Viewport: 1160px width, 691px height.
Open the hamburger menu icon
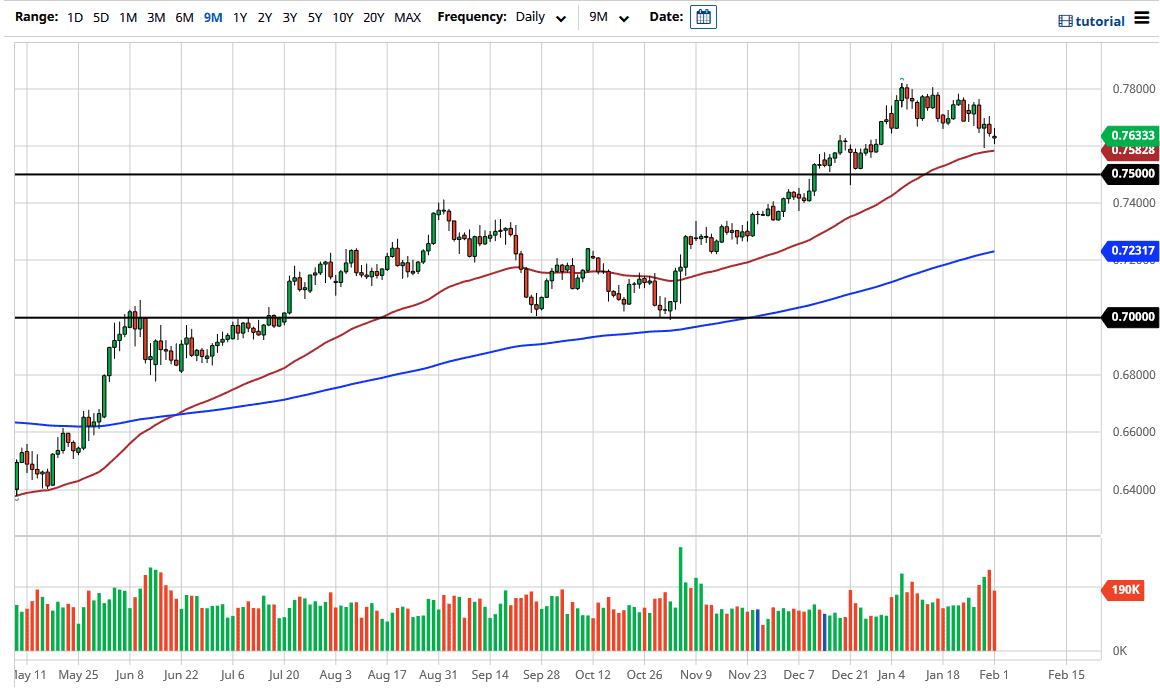tap(1142, 18)
